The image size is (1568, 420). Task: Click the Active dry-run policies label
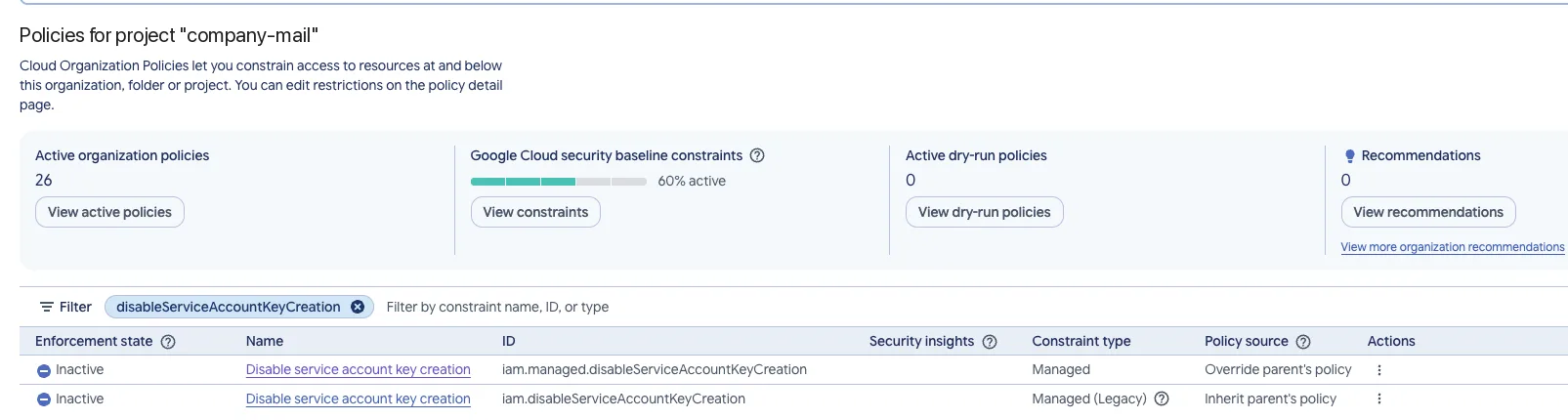[976, 155]
